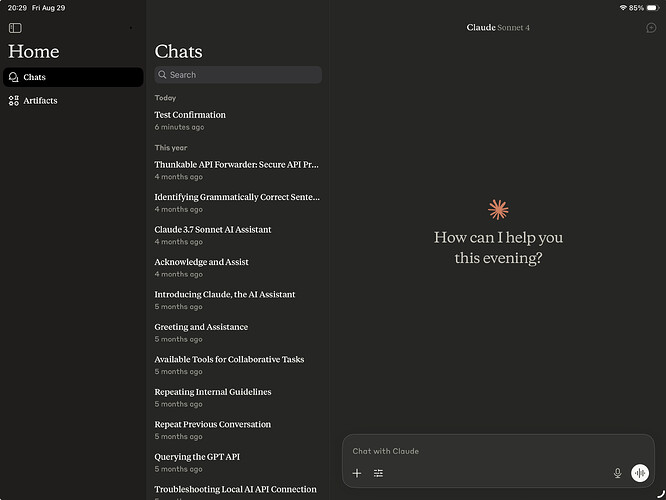Focus the Search chats field
Screen dimensions: 666x500
click(238, 75)
